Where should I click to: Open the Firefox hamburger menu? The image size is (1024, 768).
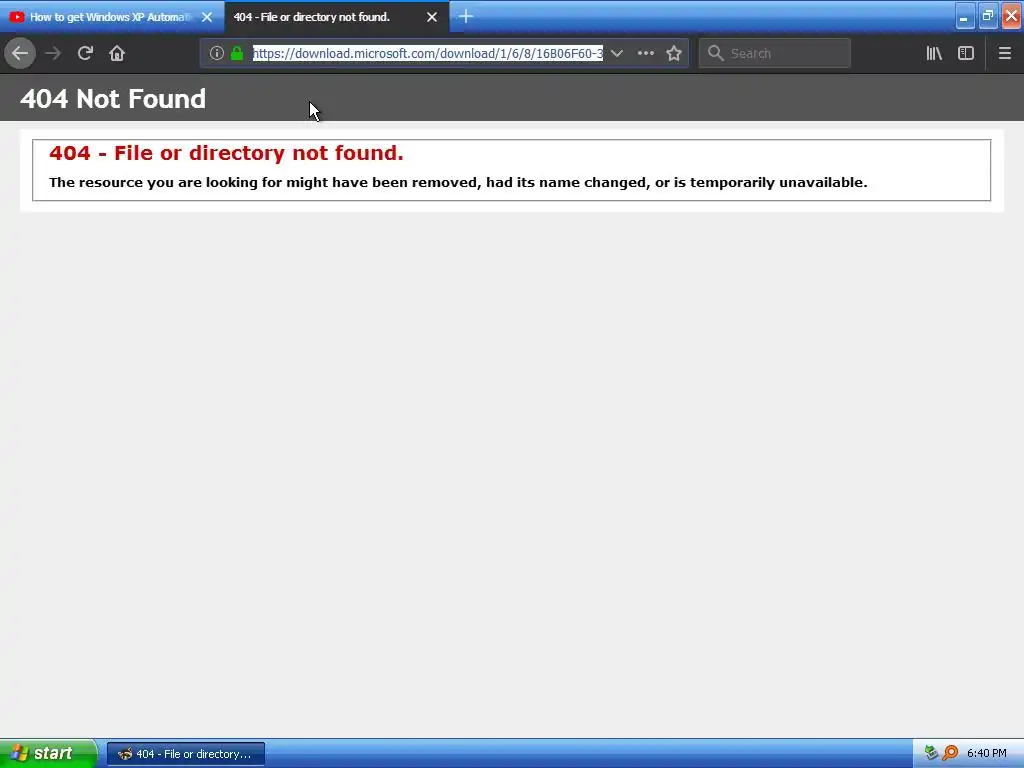1004,53
